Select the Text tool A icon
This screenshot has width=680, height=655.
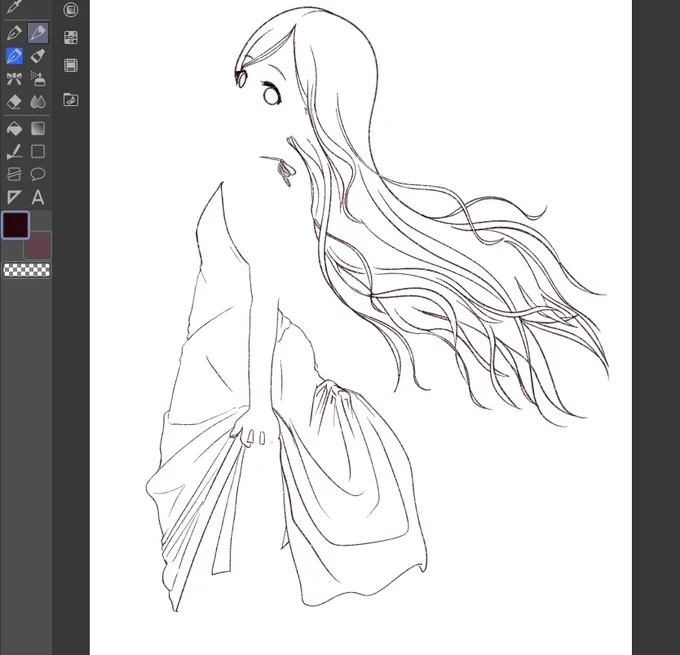coord(38,197)
